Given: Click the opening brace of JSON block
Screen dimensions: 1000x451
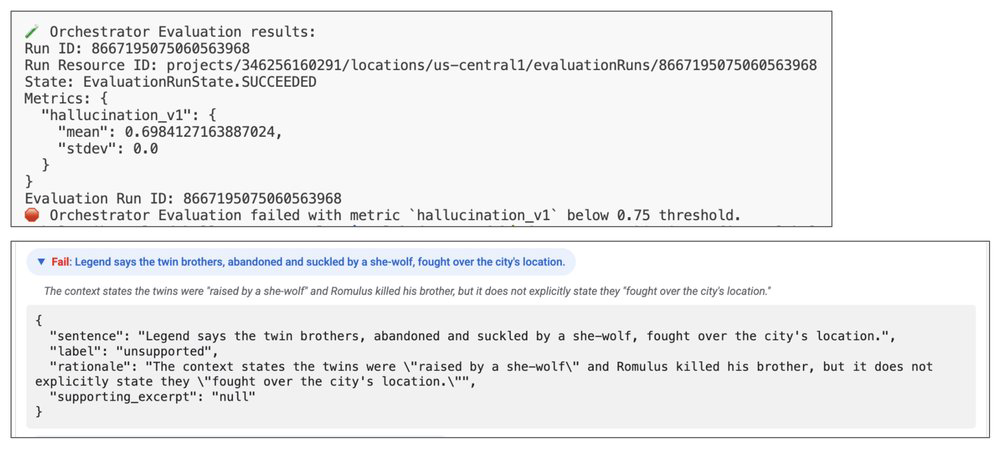Looking at the screenshot, I should (x=38, y=322).
